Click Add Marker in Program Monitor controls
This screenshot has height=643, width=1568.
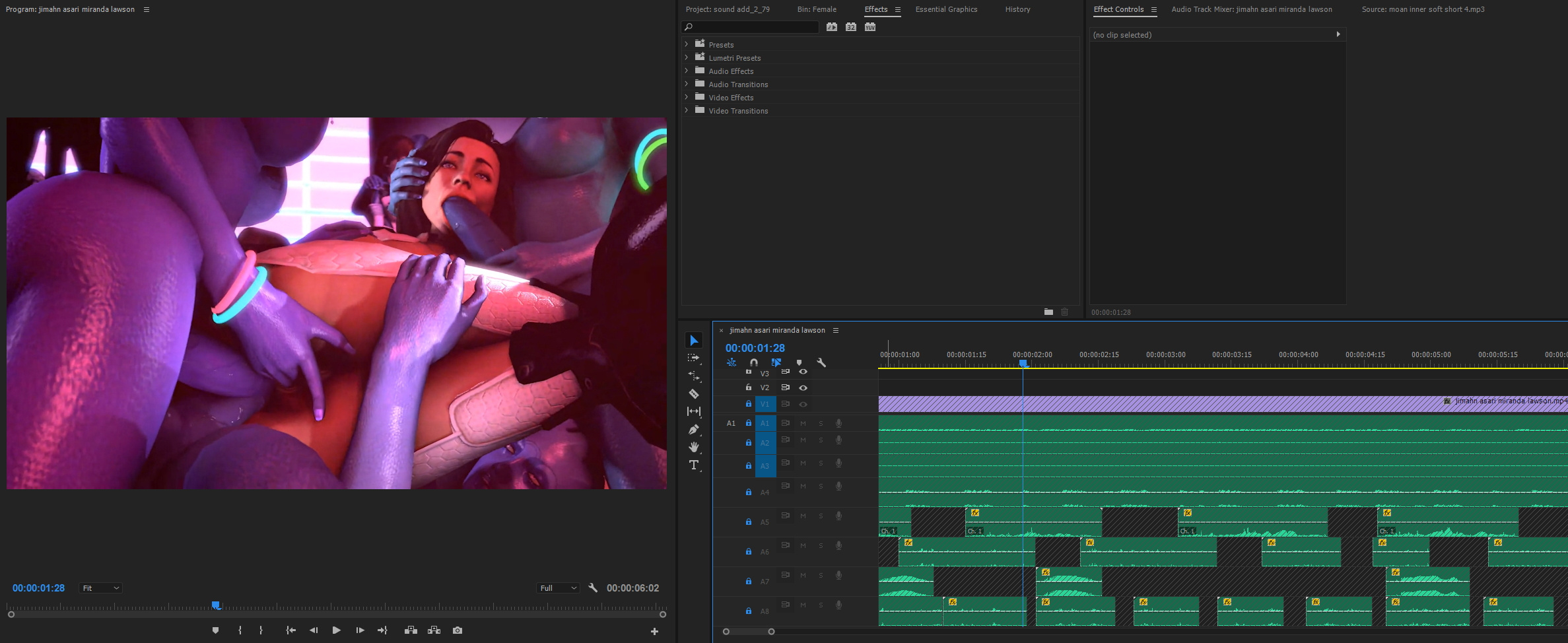coord(215,630)
